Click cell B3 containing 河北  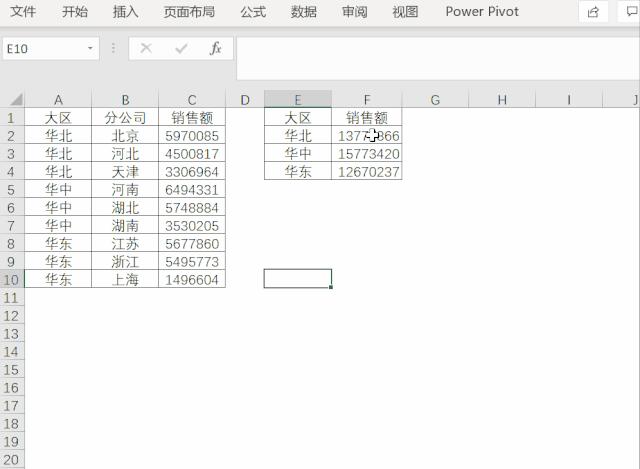tap(125, 153)
